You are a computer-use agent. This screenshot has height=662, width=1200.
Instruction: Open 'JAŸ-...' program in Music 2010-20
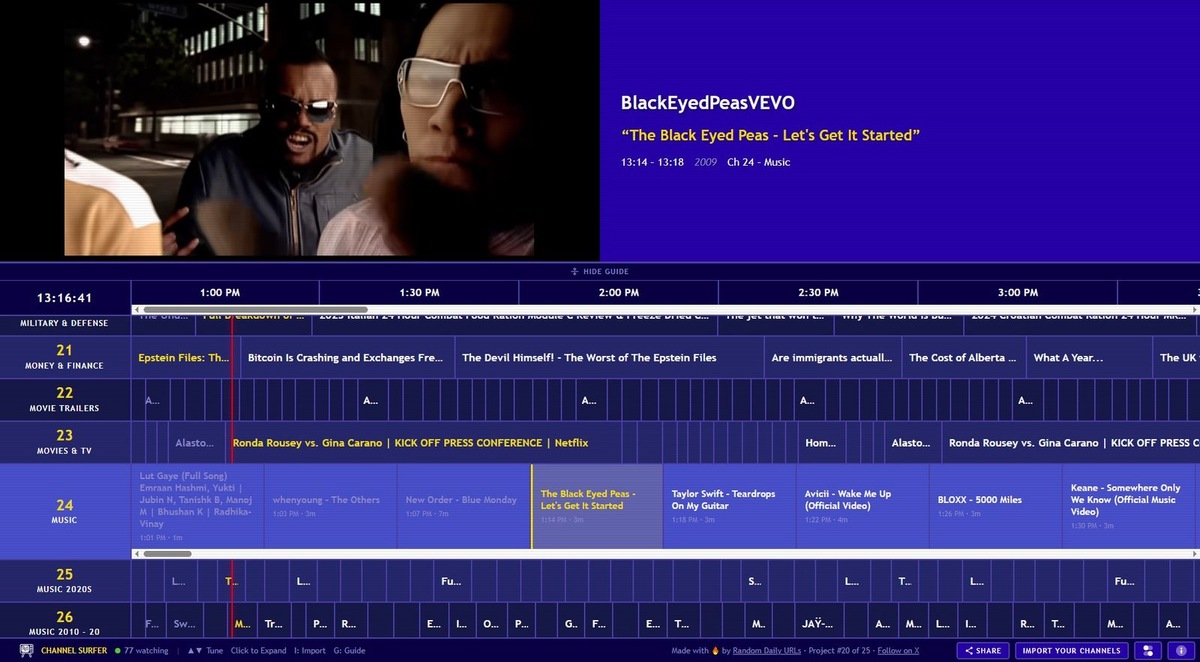pos(818,623)
